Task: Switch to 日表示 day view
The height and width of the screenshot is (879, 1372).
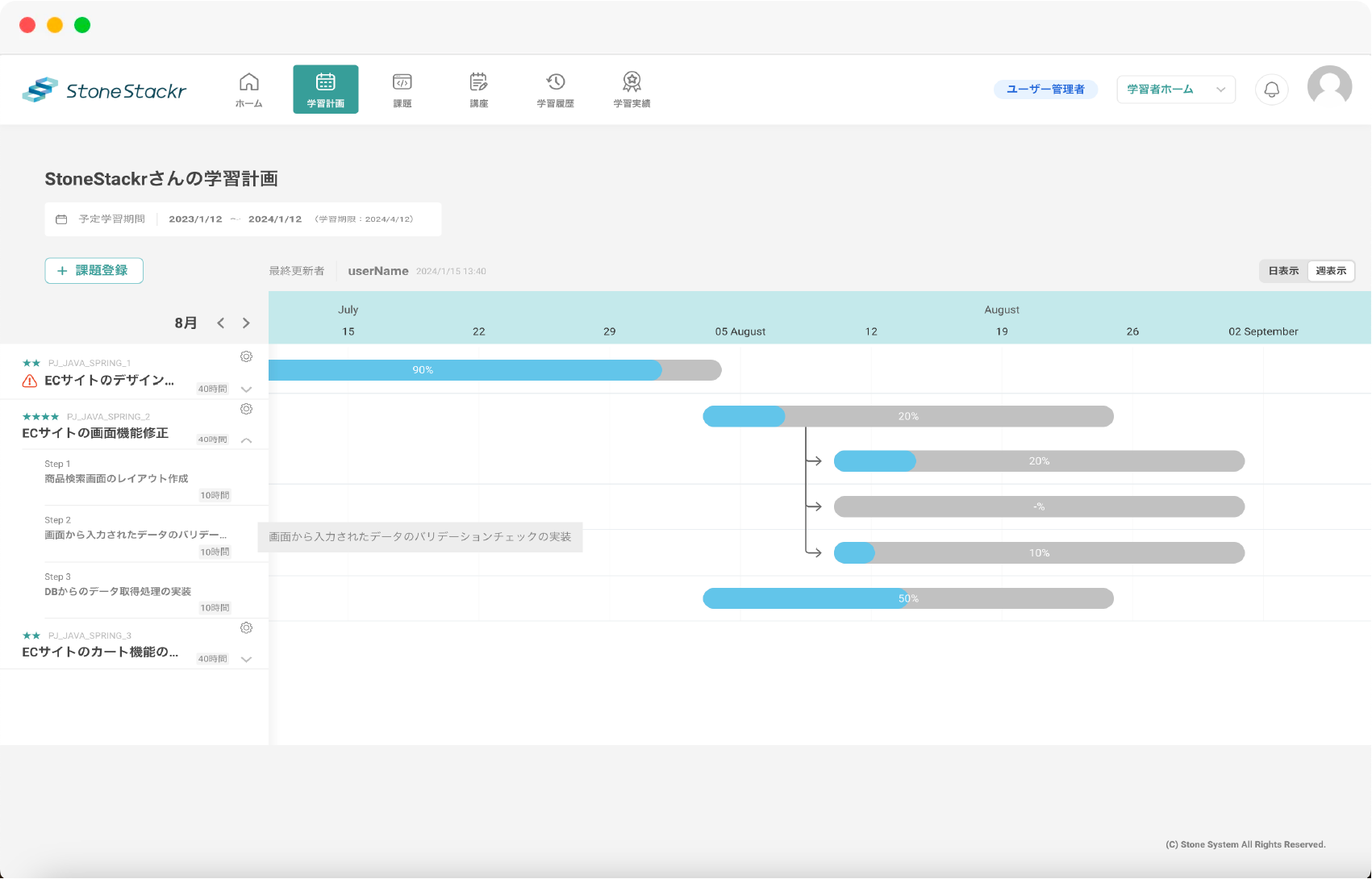Action: click(1283, 271)
